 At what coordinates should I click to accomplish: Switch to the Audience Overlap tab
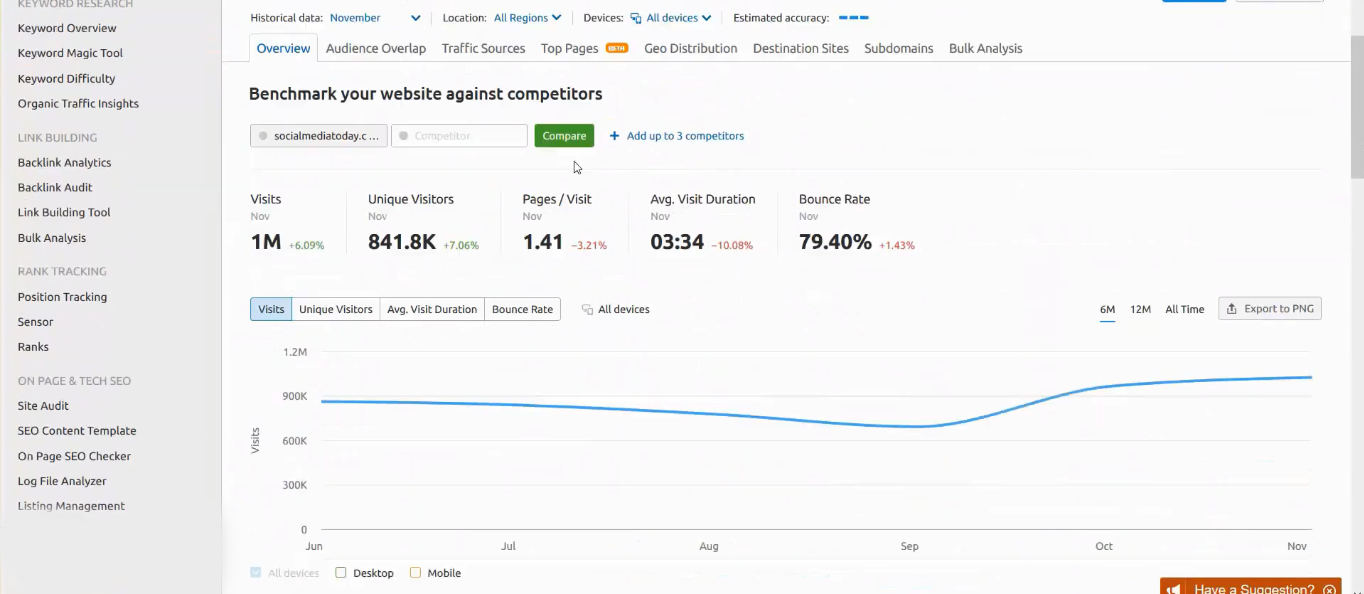[x=375, y=48]
